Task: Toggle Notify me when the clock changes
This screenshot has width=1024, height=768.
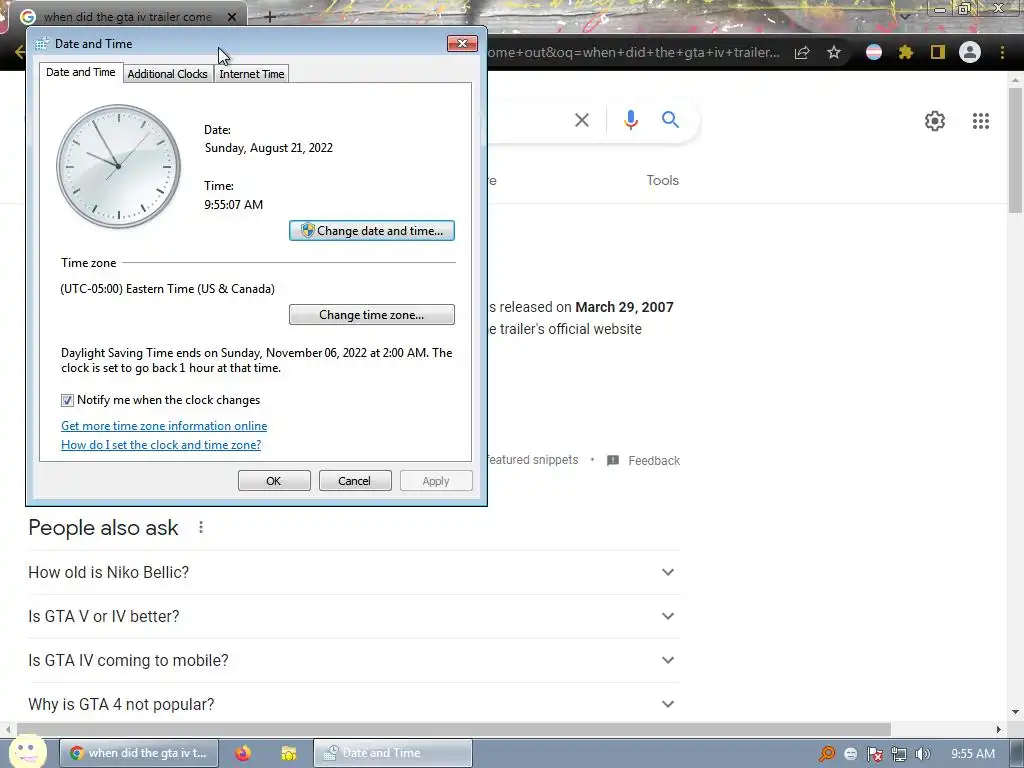Action: [x=67, y=400]
